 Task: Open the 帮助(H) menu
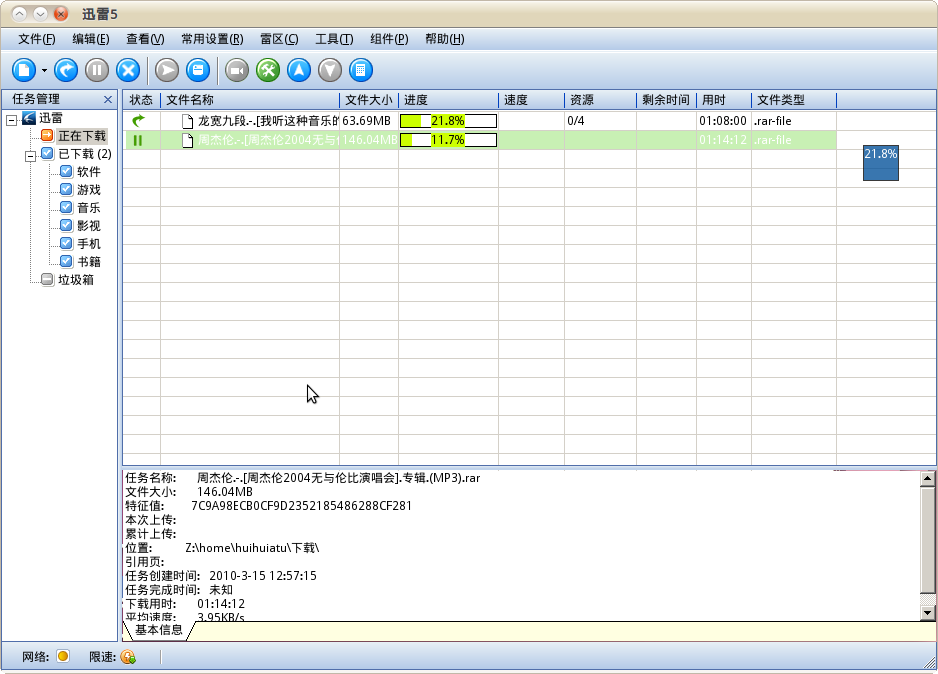pyautogui.click(x=444, y=39)
